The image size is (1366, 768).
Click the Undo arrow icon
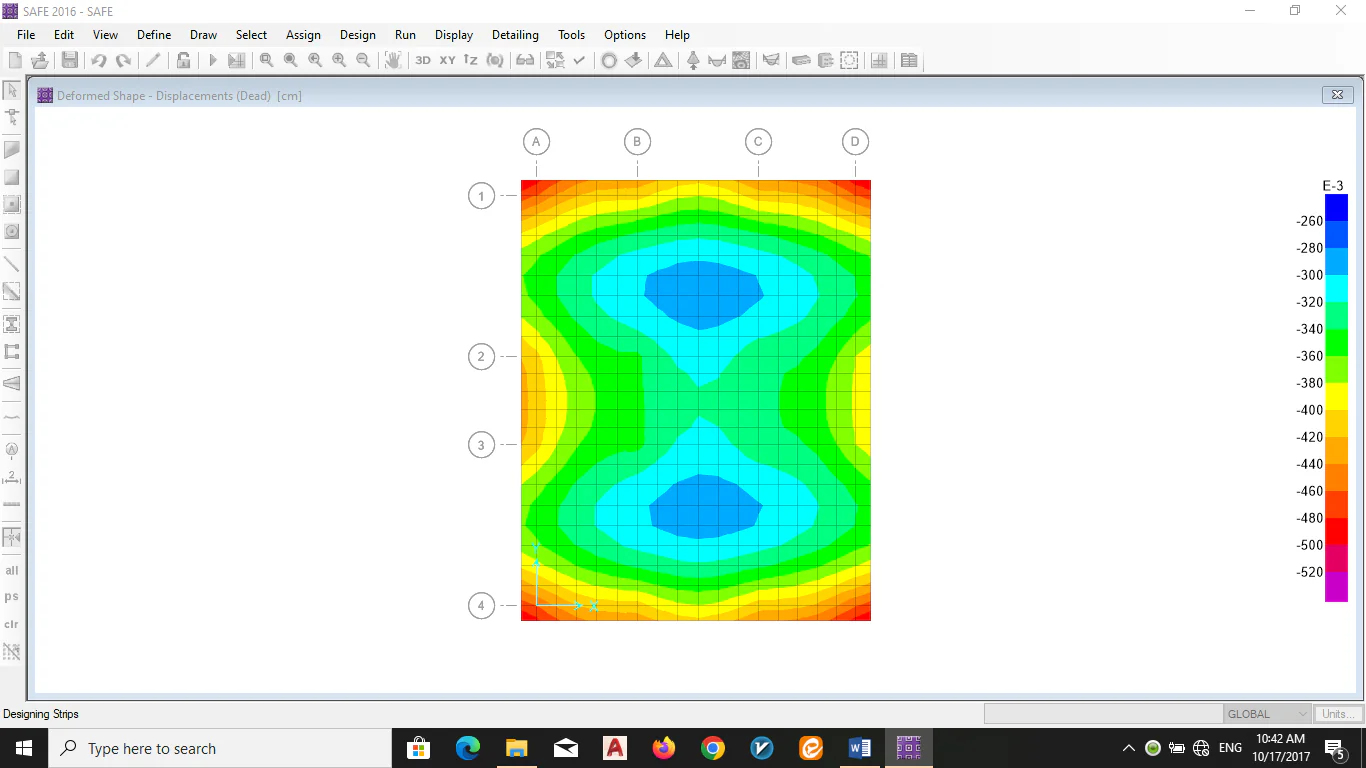(99, 60)
